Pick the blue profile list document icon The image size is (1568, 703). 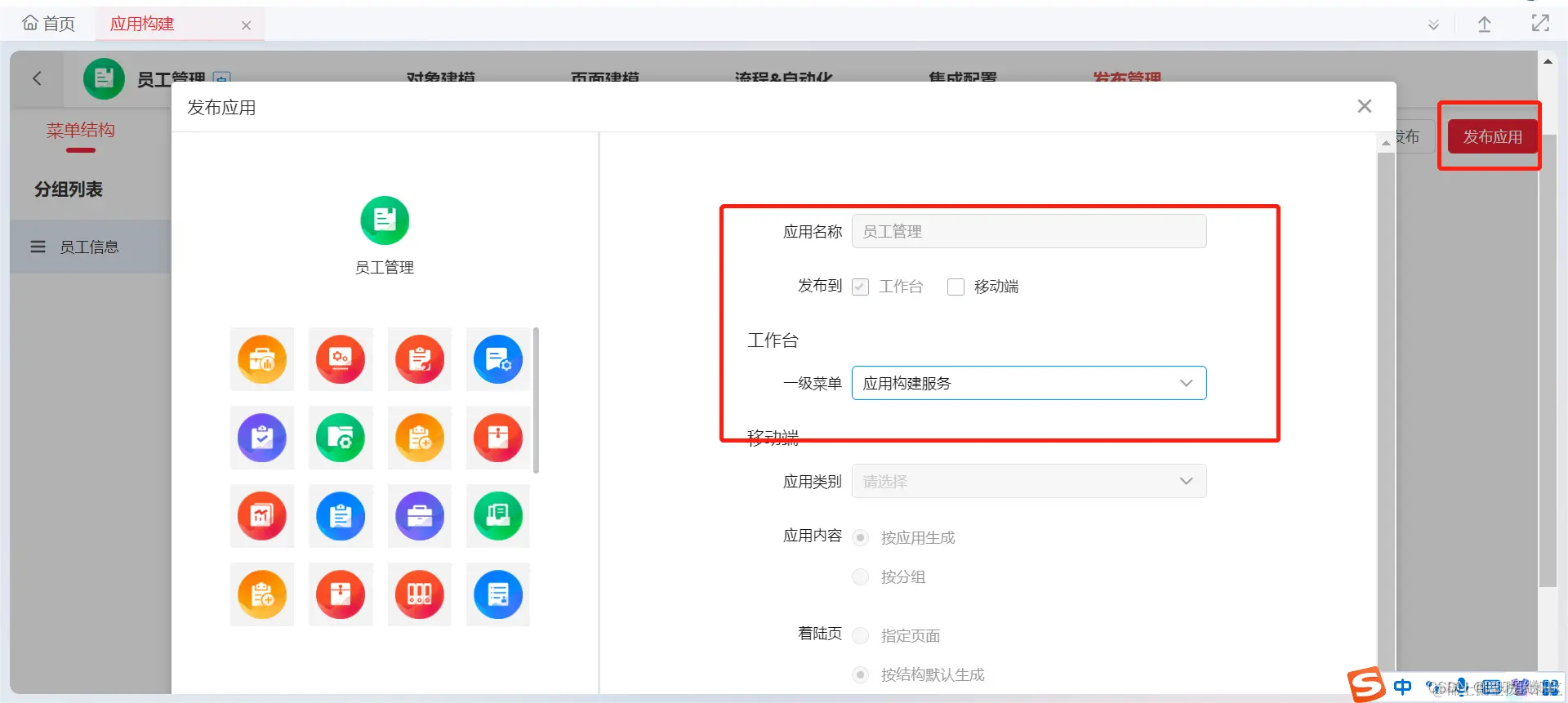click(498, 594)
